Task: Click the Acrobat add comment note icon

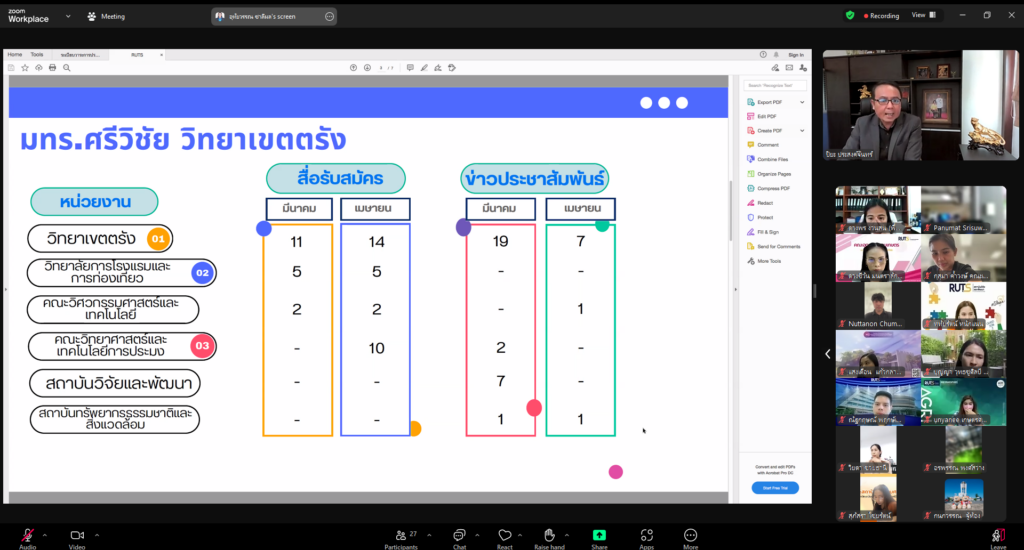Action: click(410, 68)
